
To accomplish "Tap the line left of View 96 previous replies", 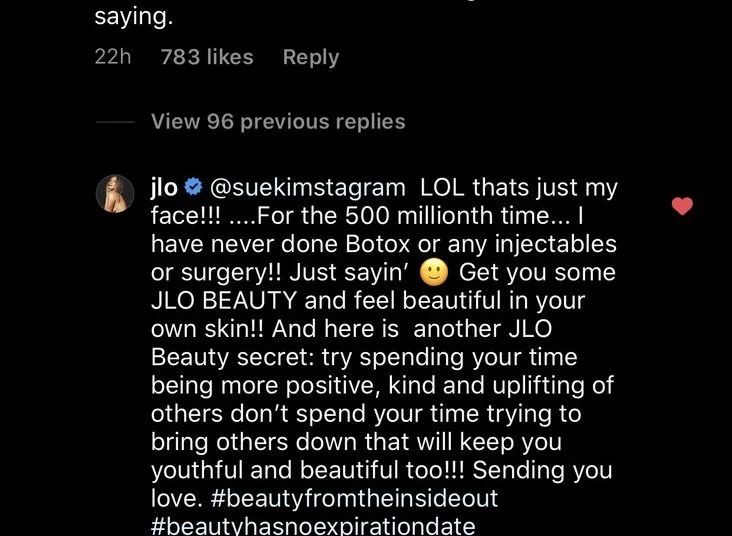I will [x=115, y=122].
